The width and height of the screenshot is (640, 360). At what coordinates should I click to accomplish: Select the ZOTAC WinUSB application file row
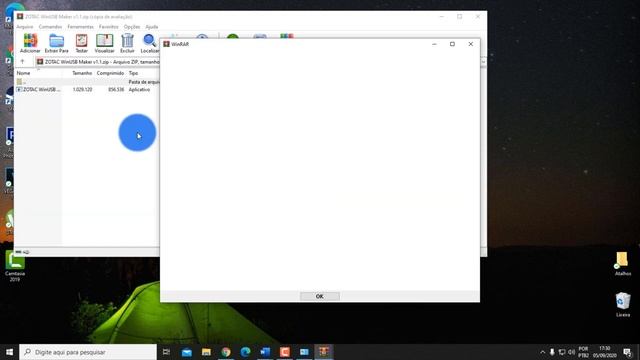tap(87, 89)
